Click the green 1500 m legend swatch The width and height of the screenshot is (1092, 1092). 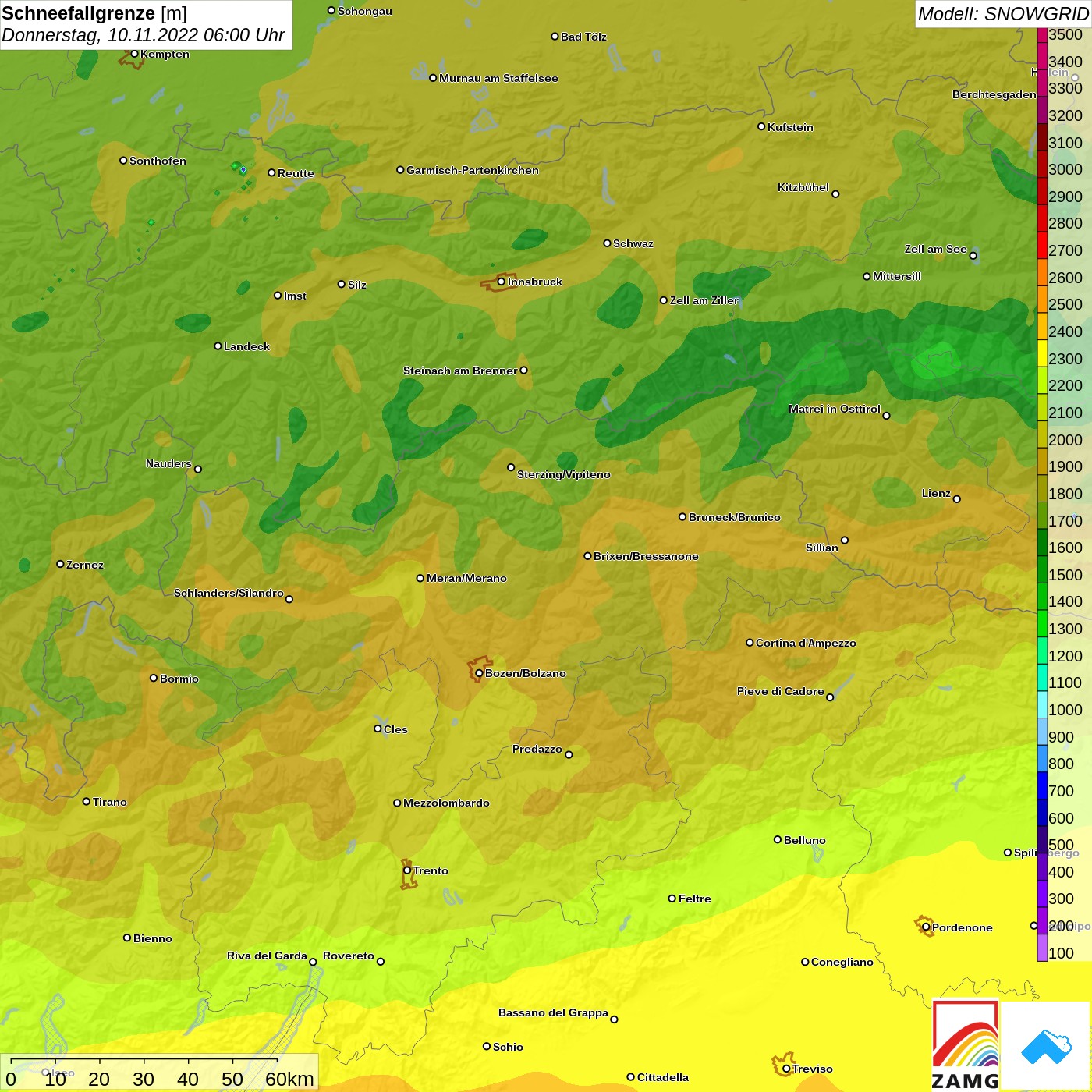[1042, 569]
